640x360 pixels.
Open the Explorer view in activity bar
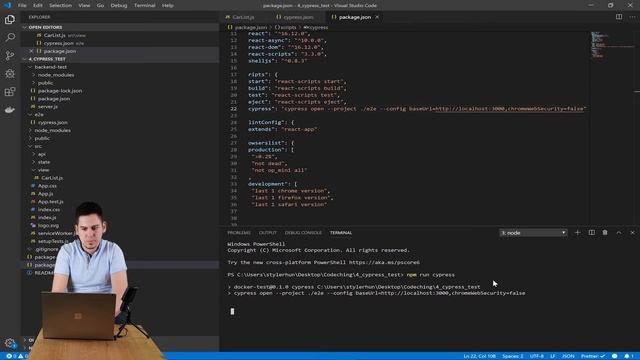[10, 19]
